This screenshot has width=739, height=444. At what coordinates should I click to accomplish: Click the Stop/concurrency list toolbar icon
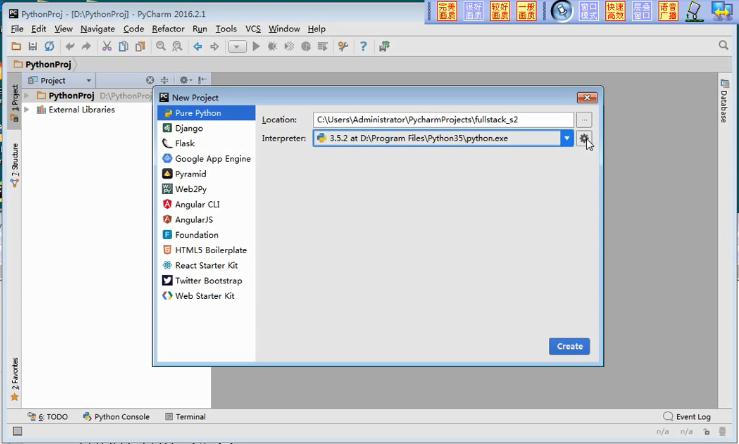(322, 46)
